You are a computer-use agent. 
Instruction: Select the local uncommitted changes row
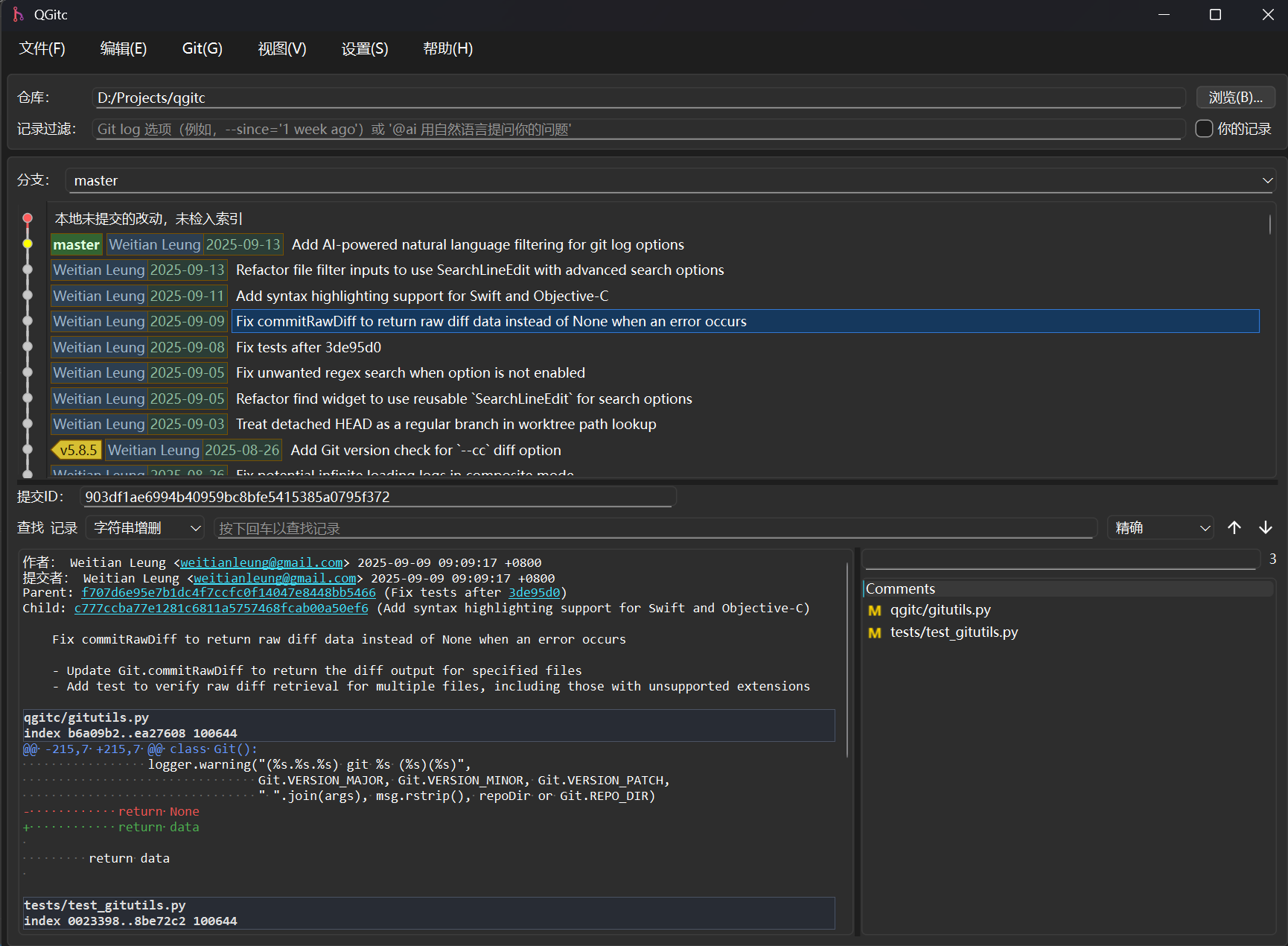pyautogui.click(x=655, y=219)
